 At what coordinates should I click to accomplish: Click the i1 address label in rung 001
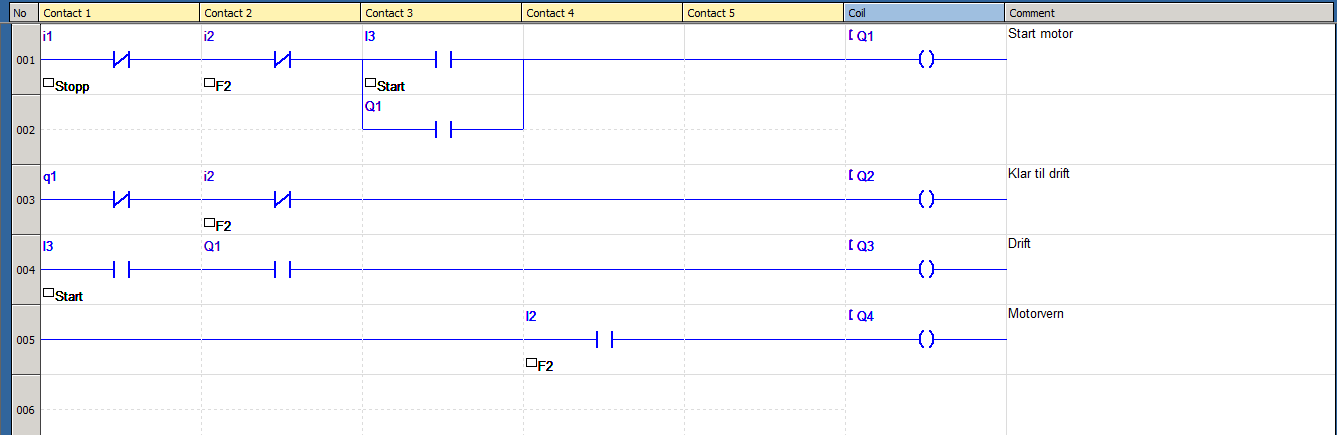(x=47, y=36)
